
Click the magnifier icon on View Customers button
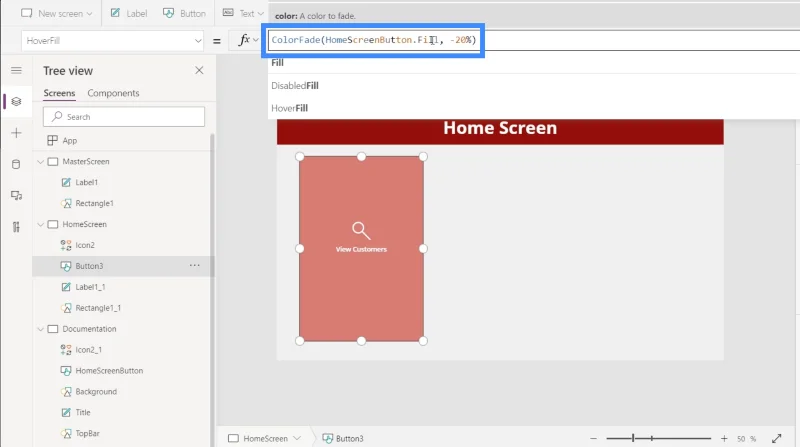(361, 231)
